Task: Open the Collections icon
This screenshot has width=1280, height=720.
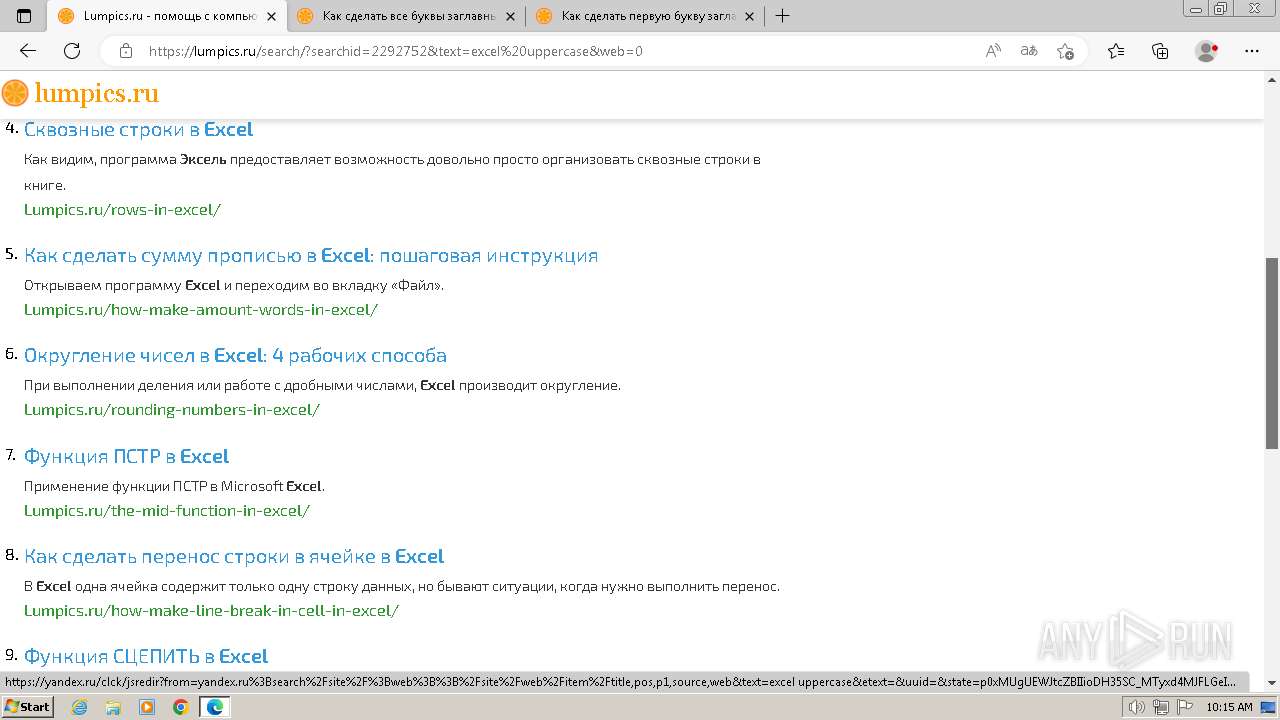Action: 1160,51
